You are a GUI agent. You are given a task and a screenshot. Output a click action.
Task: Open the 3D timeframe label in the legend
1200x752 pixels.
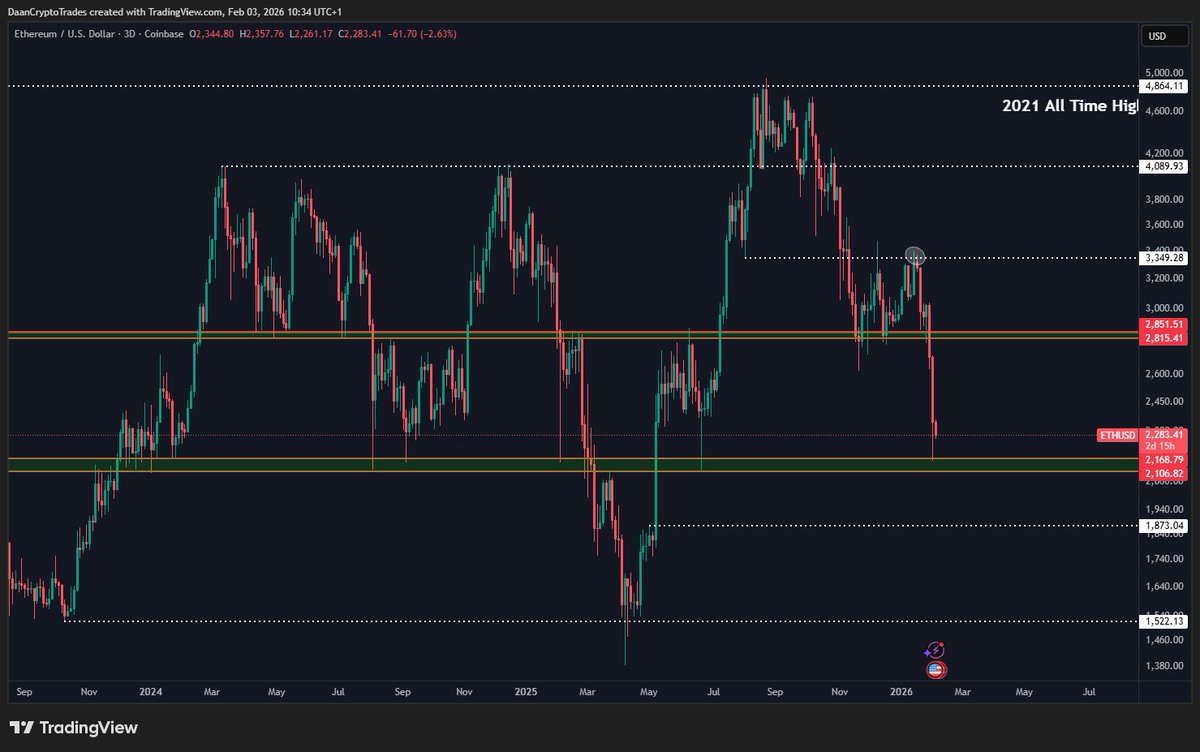pyautogui.click(x=129, y=32)
